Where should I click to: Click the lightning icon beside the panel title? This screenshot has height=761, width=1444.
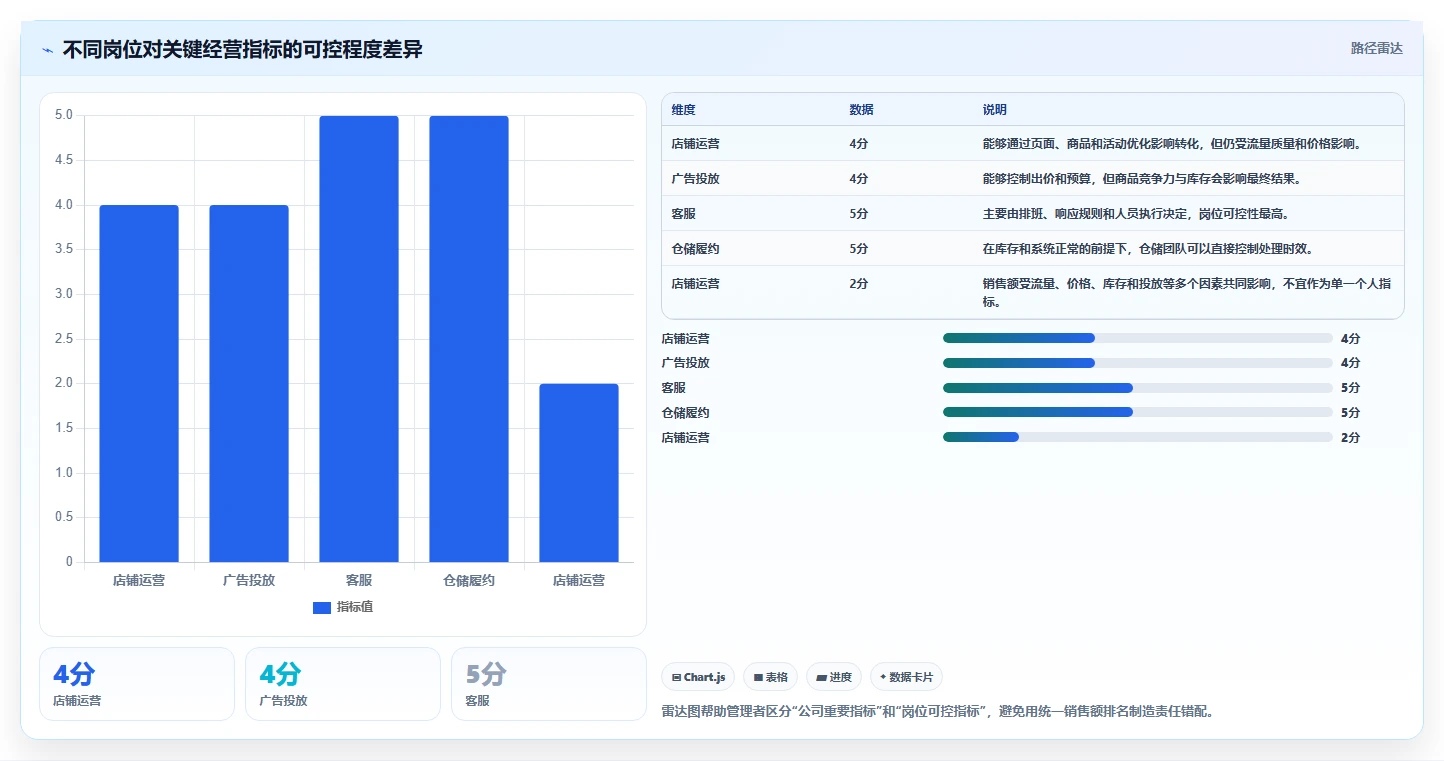coord(48,49)
